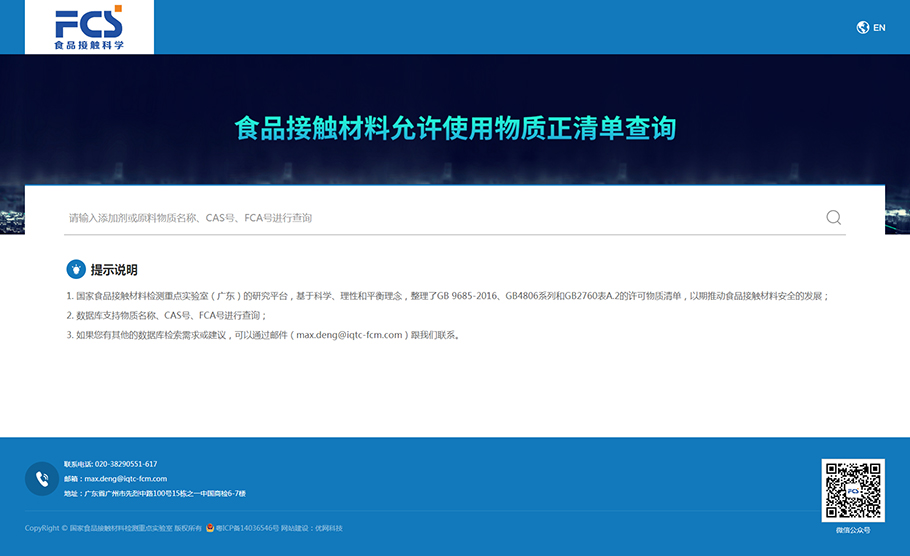Switch language to EN

[880, 28]
